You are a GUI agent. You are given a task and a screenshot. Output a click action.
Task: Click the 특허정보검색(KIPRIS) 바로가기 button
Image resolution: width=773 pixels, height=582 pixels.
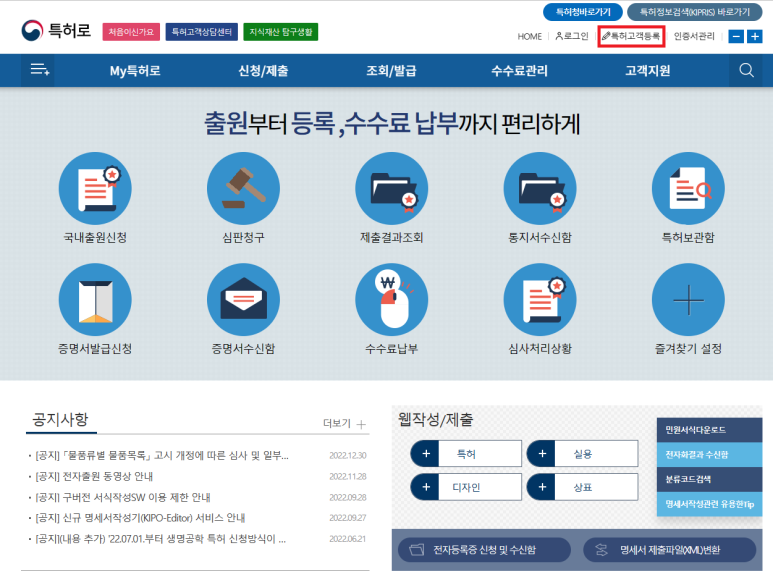(x=695, y=12)
